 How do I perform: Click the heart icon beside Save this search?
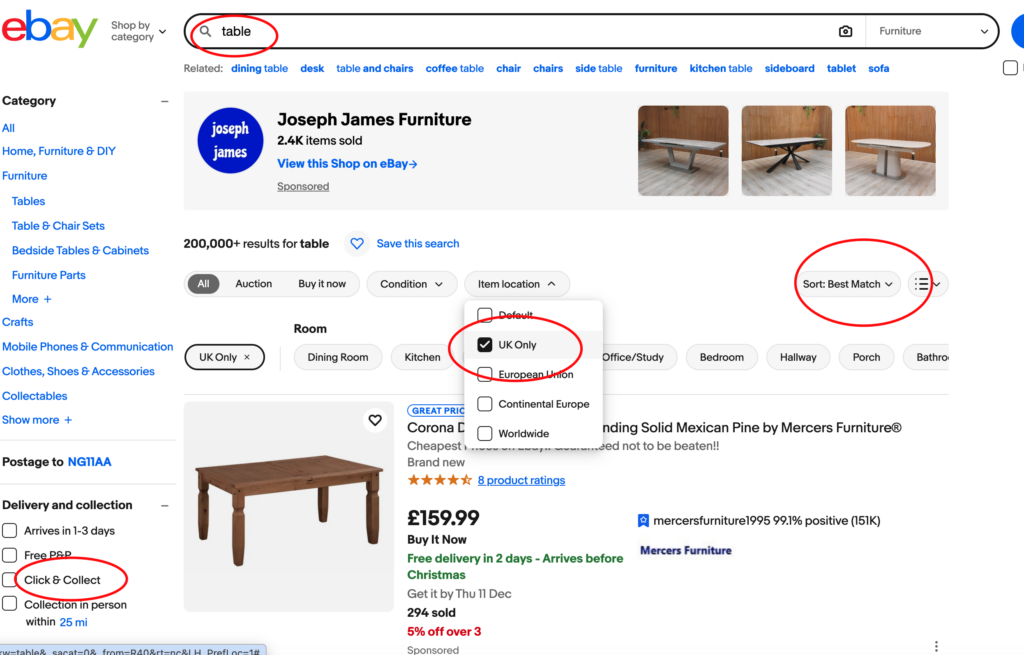pyautogui.click(x=356, y=244)
